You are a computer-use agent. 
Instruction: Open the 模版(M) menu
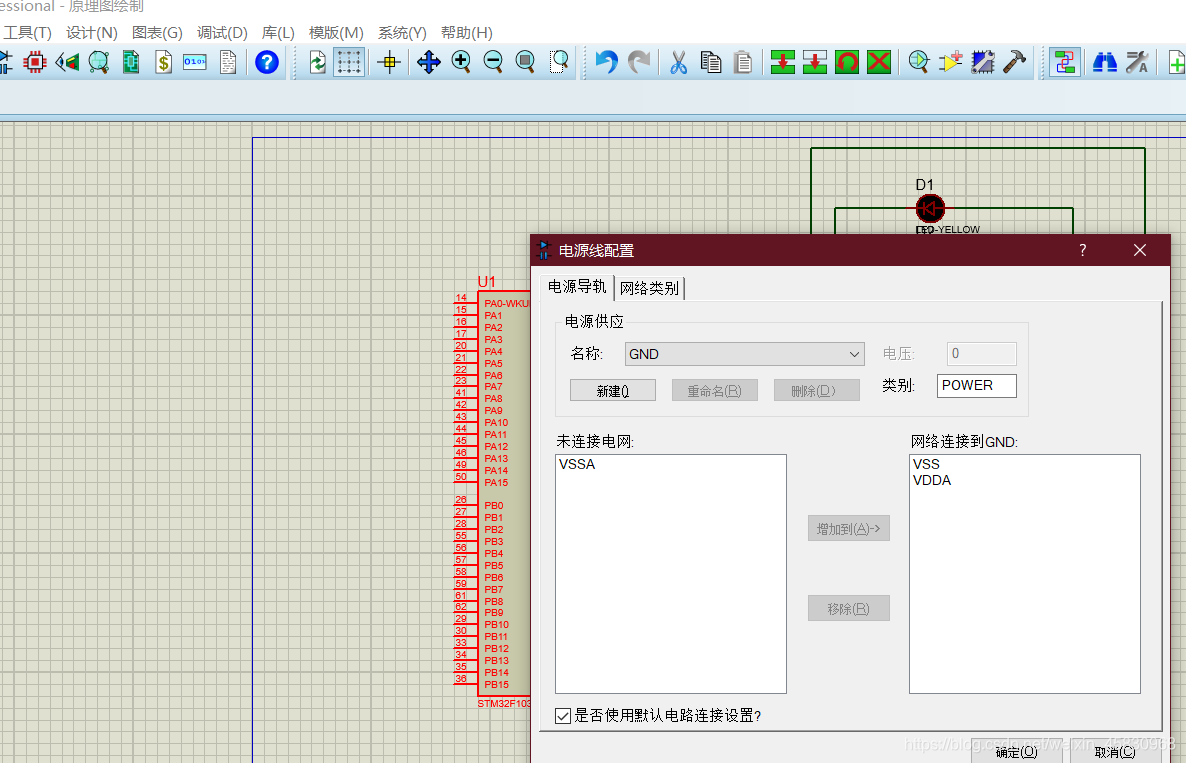(336, 33)
